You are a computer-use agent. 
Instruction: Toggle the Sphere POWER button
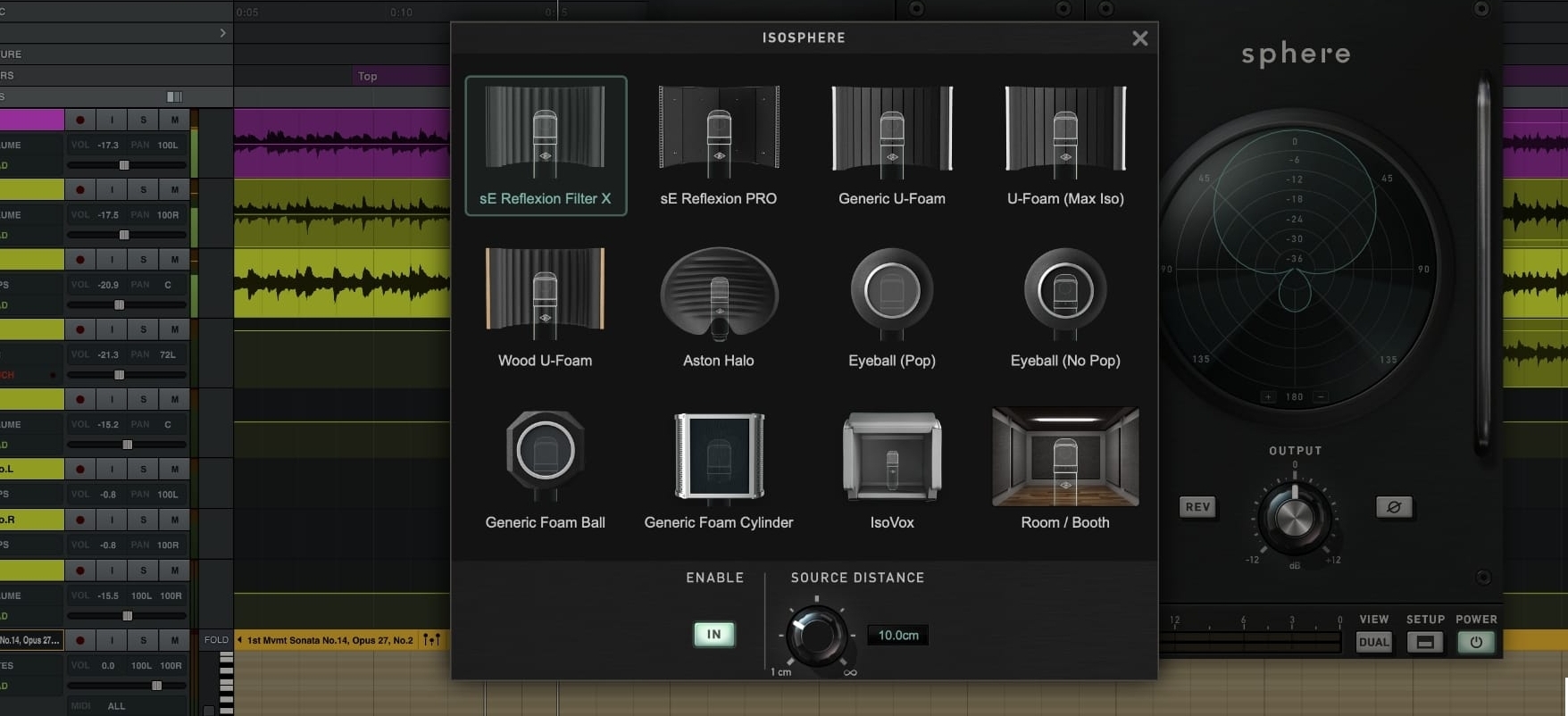(1476, 642)
